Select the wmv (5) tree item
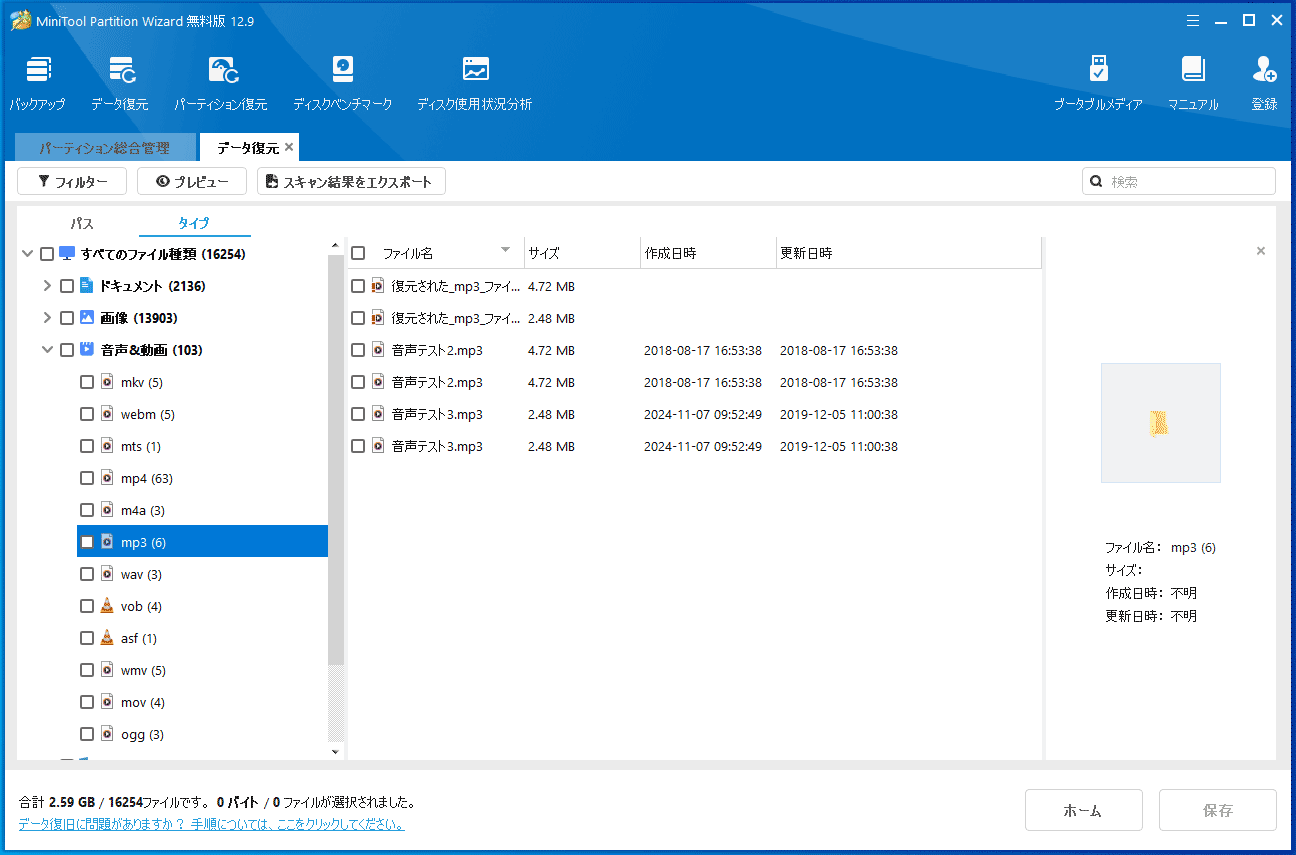 [x=202, y=670]
